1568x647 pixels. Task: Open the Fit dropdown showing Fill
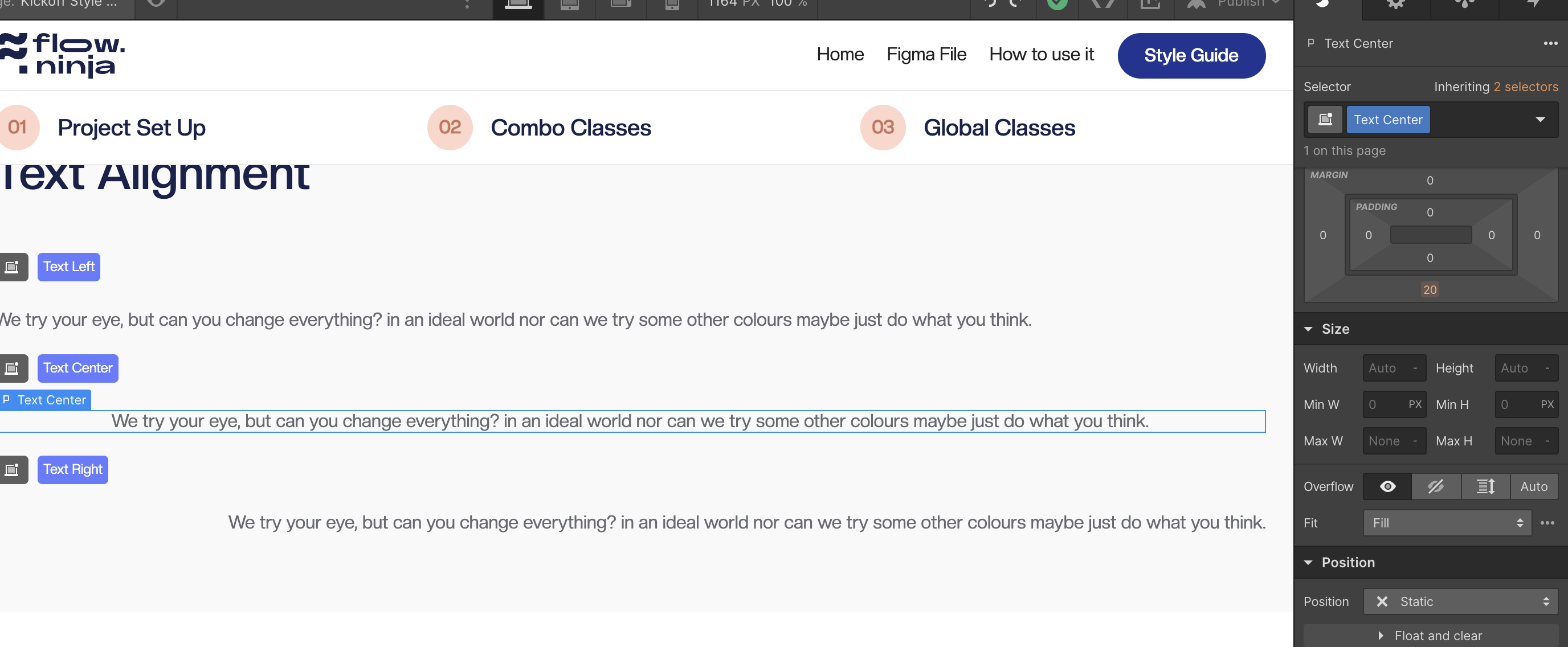[x=1447, y=523]
